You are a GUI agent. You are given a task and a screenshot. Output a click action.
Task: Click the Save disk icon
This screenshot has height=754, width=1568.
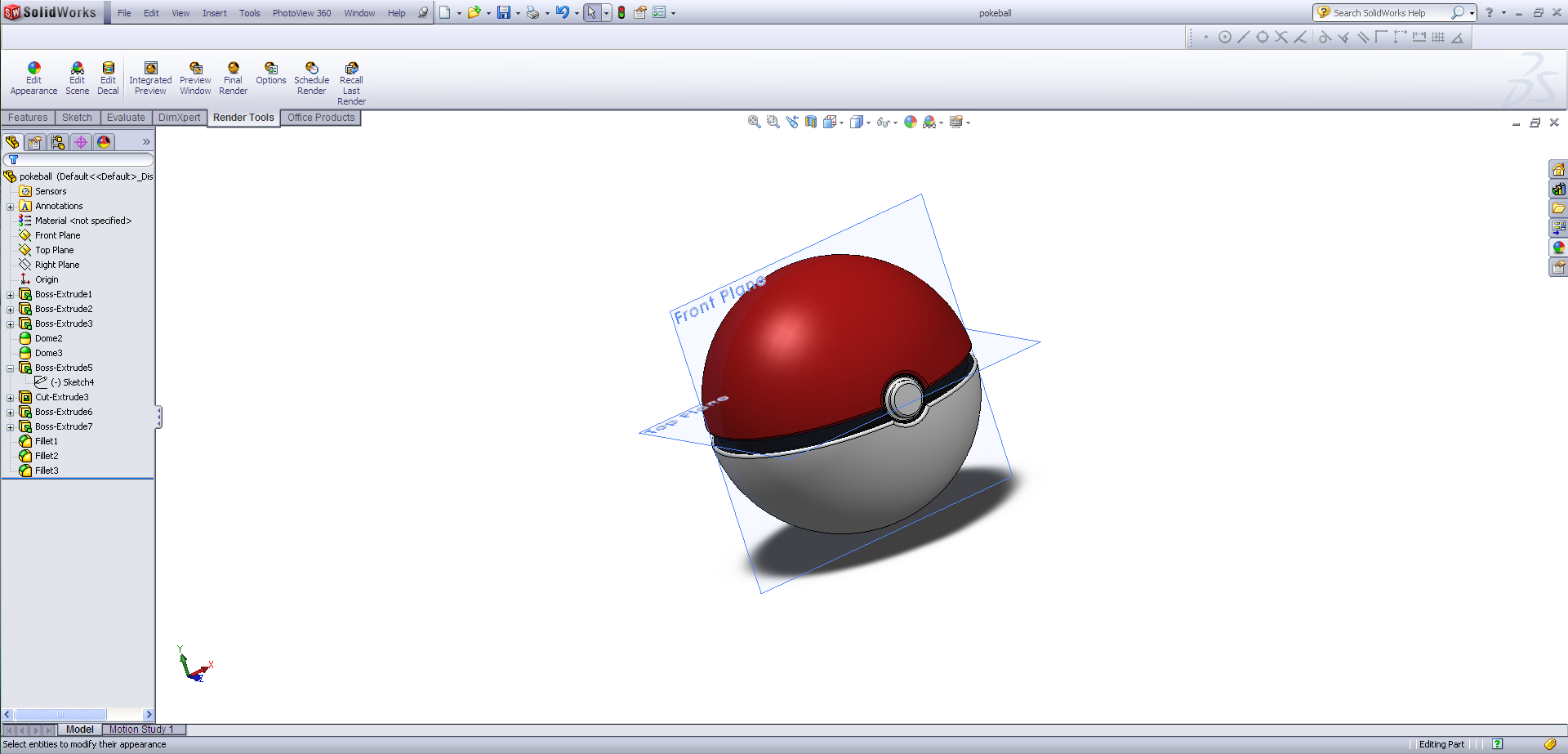[x=504, y=12]
